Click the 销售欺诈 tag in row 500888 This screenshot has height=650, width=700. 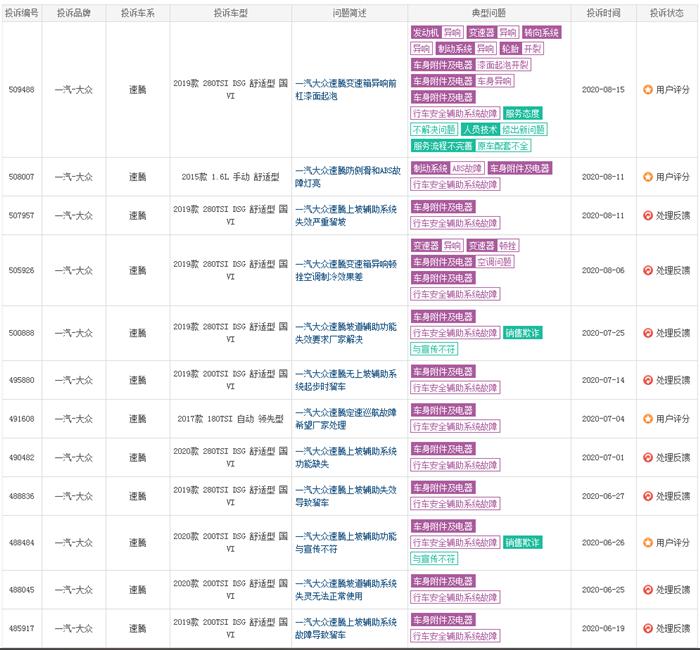coord(522,333)
